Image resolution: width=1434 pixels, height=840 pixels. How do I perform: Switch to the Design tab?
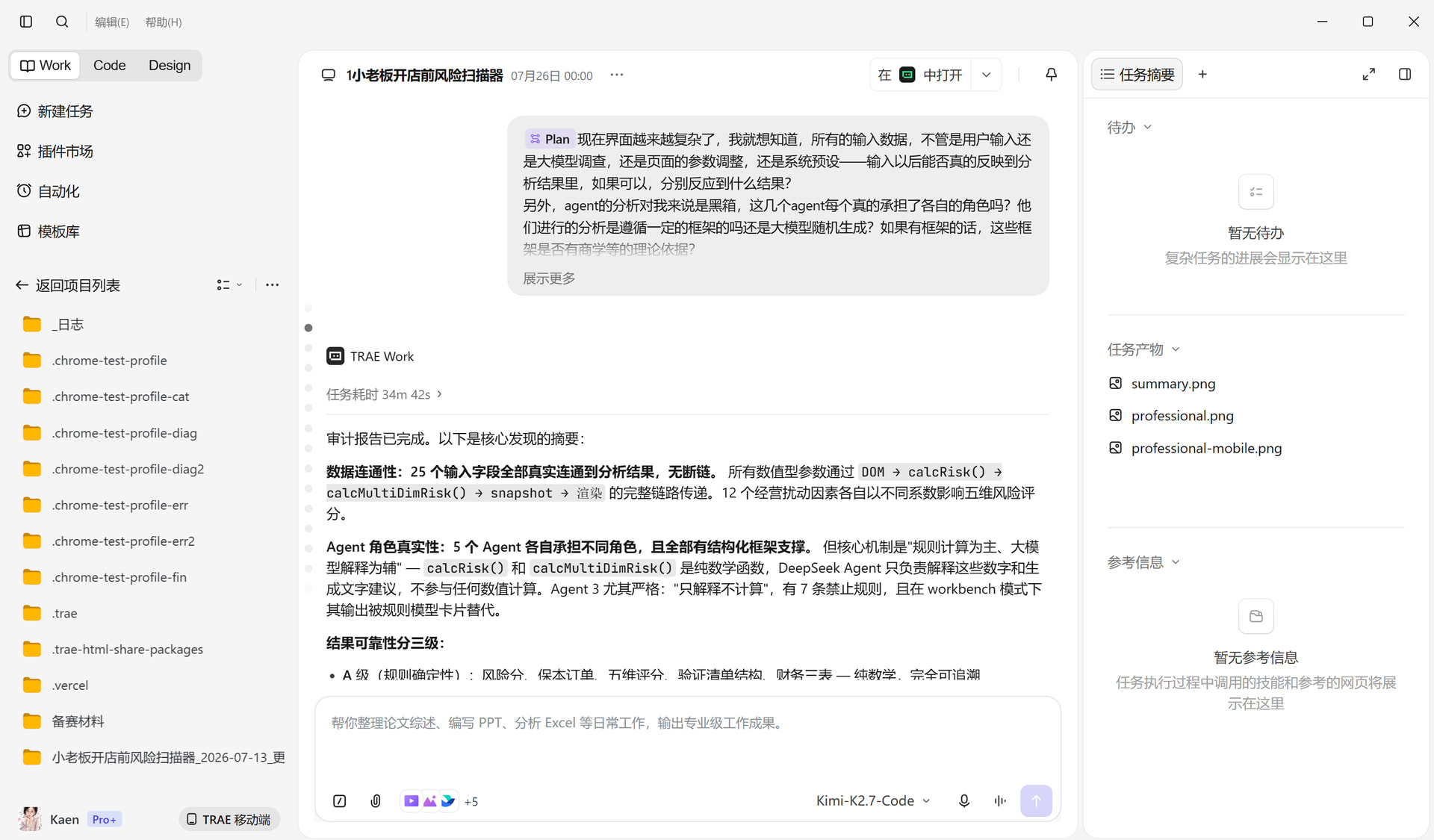point(170,65)
